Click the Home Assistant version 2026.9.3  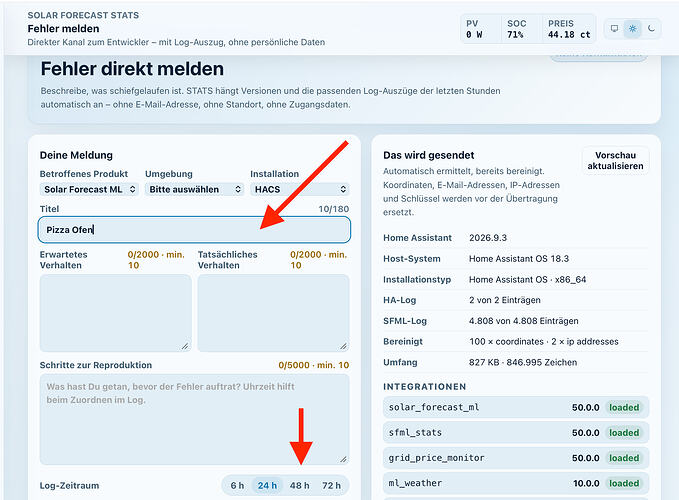click(x=488, y=238)
